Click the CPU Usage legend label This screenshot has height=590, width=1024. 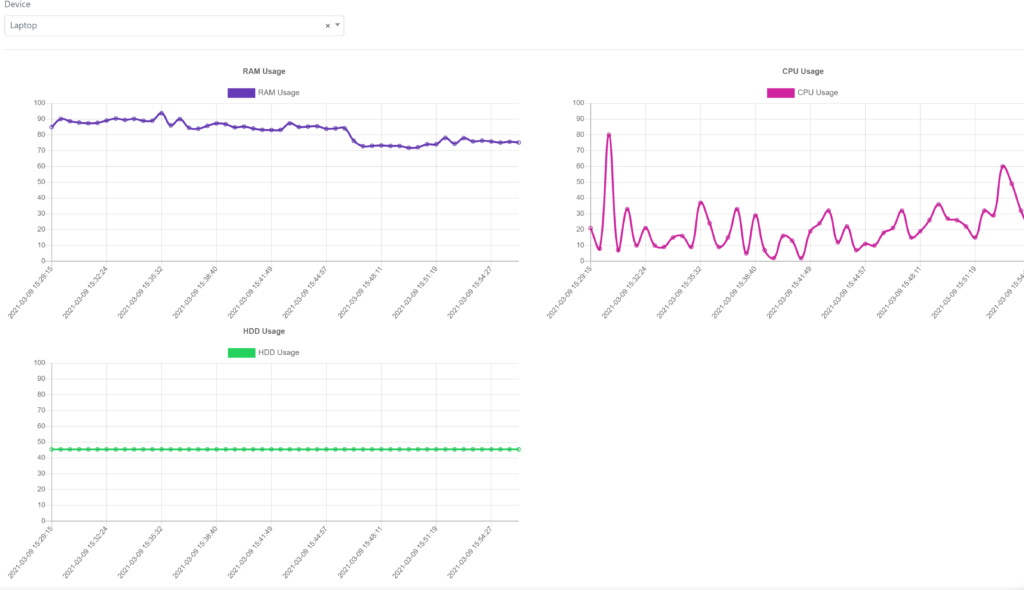coord(818,93)
